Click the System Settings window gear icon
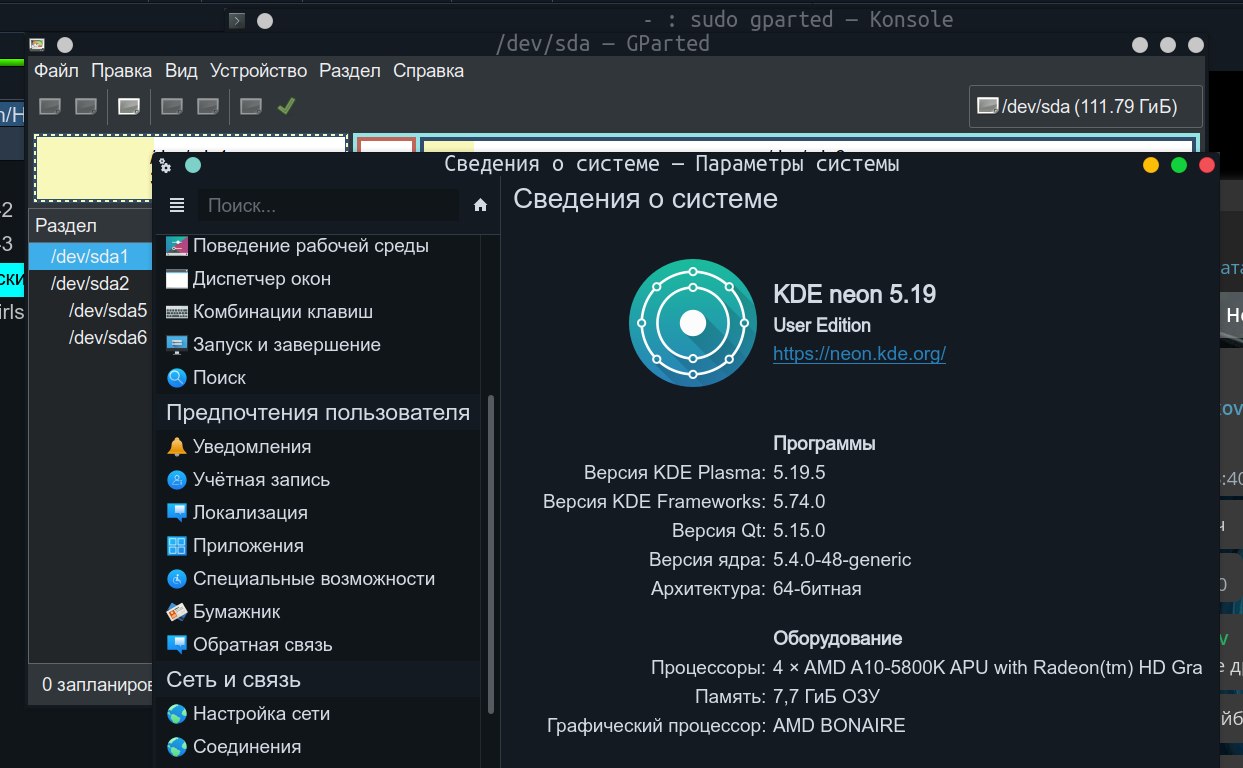Viewport: 1243px width, 768px height. [x=166, y=165]
